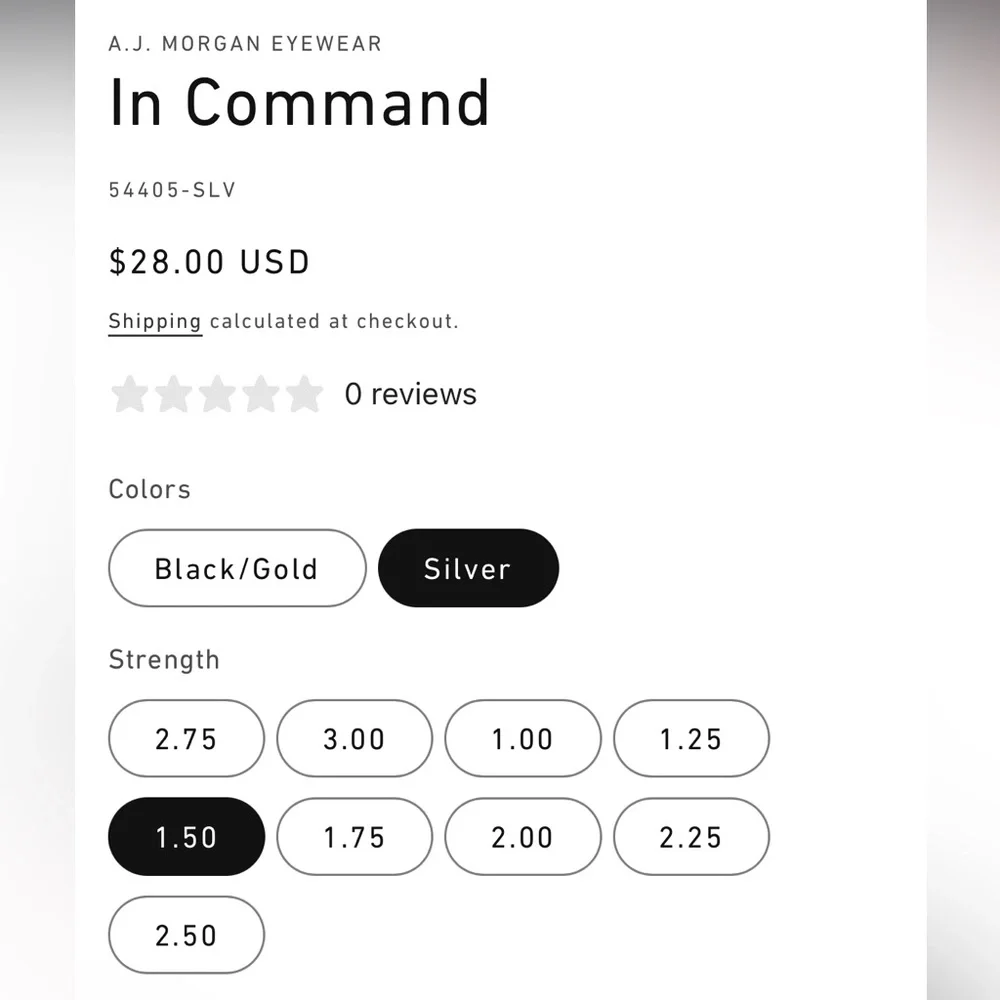Click the fifth rating star
1000x1000 pixels.
pyautogui.click(x=304, y=394)
